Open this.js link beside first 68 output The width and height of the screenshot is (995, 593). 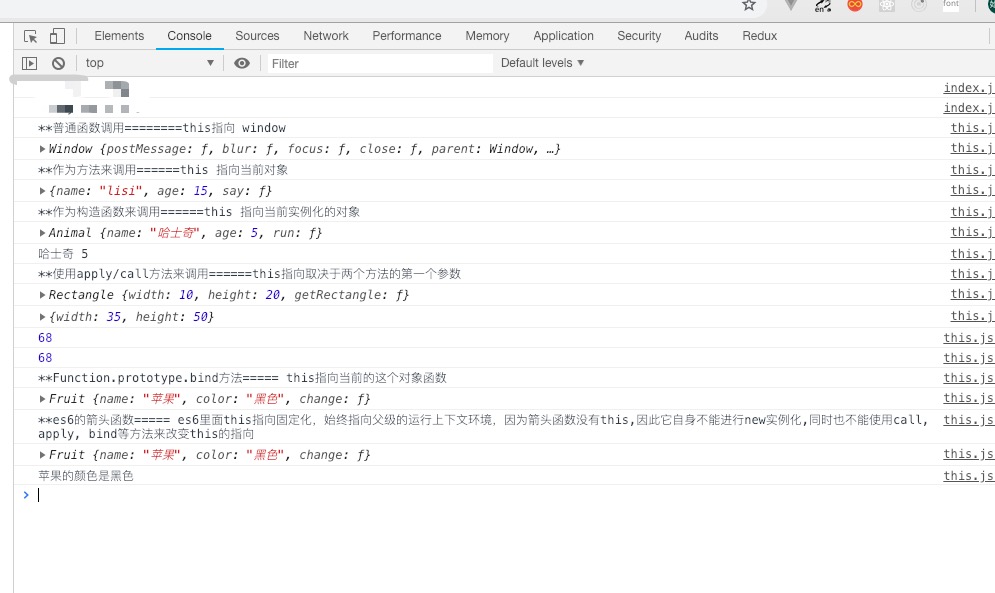[x=969, y=338]
